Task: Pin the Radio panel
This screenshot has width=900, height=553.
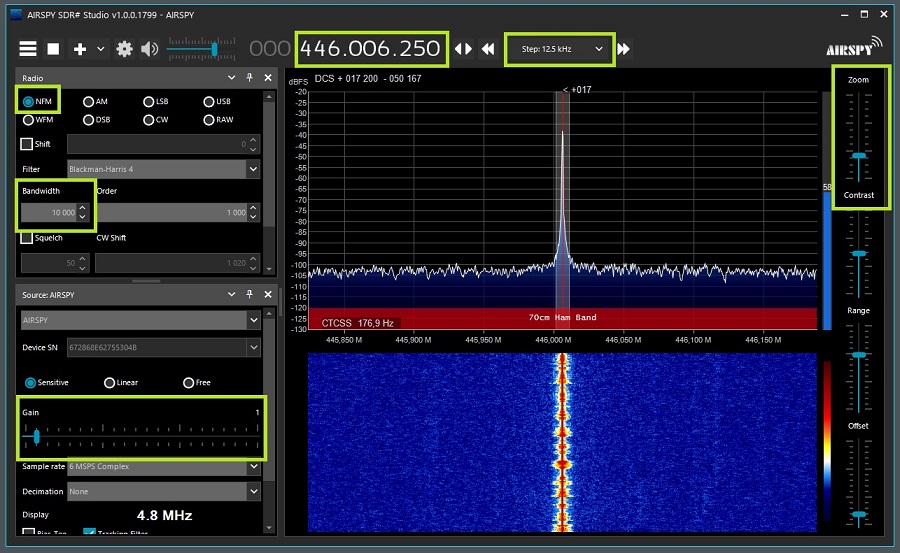Action: click(249, 77)
